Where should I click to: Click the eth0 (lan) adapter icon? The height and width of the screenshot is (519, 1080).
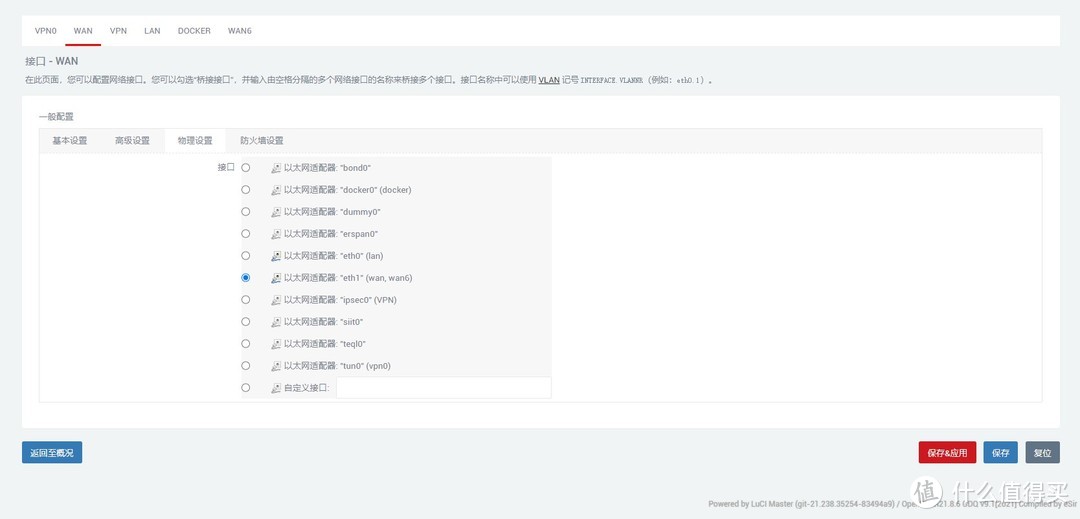(x=276, y=256)
